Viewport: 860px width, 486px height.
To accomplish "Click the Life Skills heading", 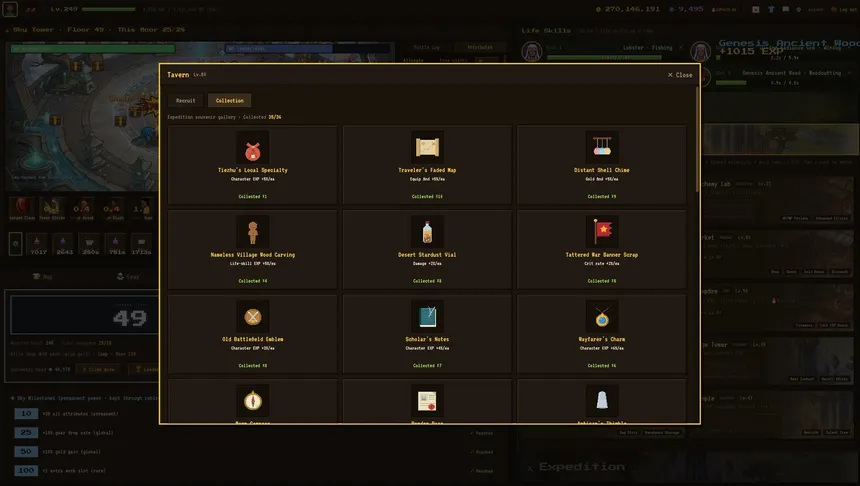I will tap(546, 31).
